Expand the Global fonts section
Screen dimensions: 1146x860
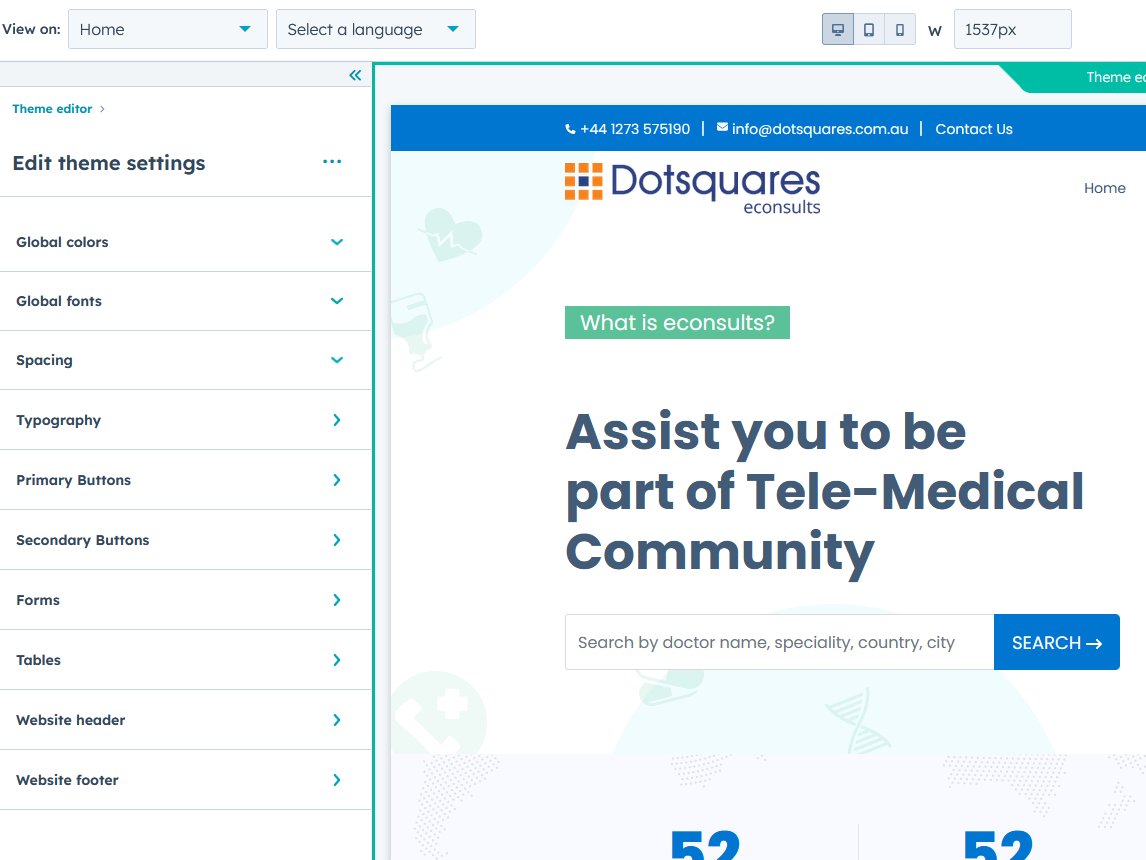[x=185, y=301]
